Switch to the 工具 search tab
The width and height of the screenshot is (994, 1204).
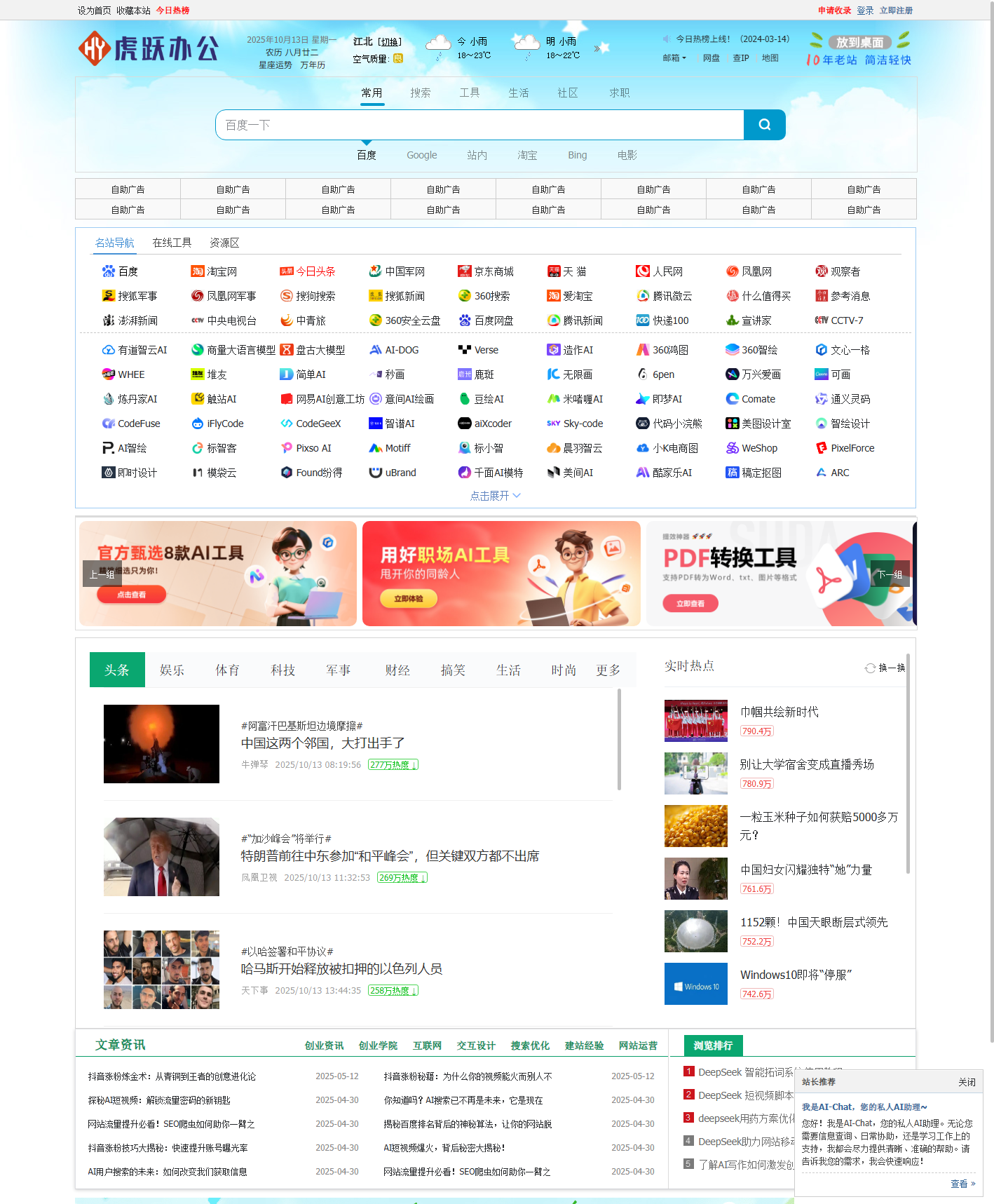click(x=470, y=93)
